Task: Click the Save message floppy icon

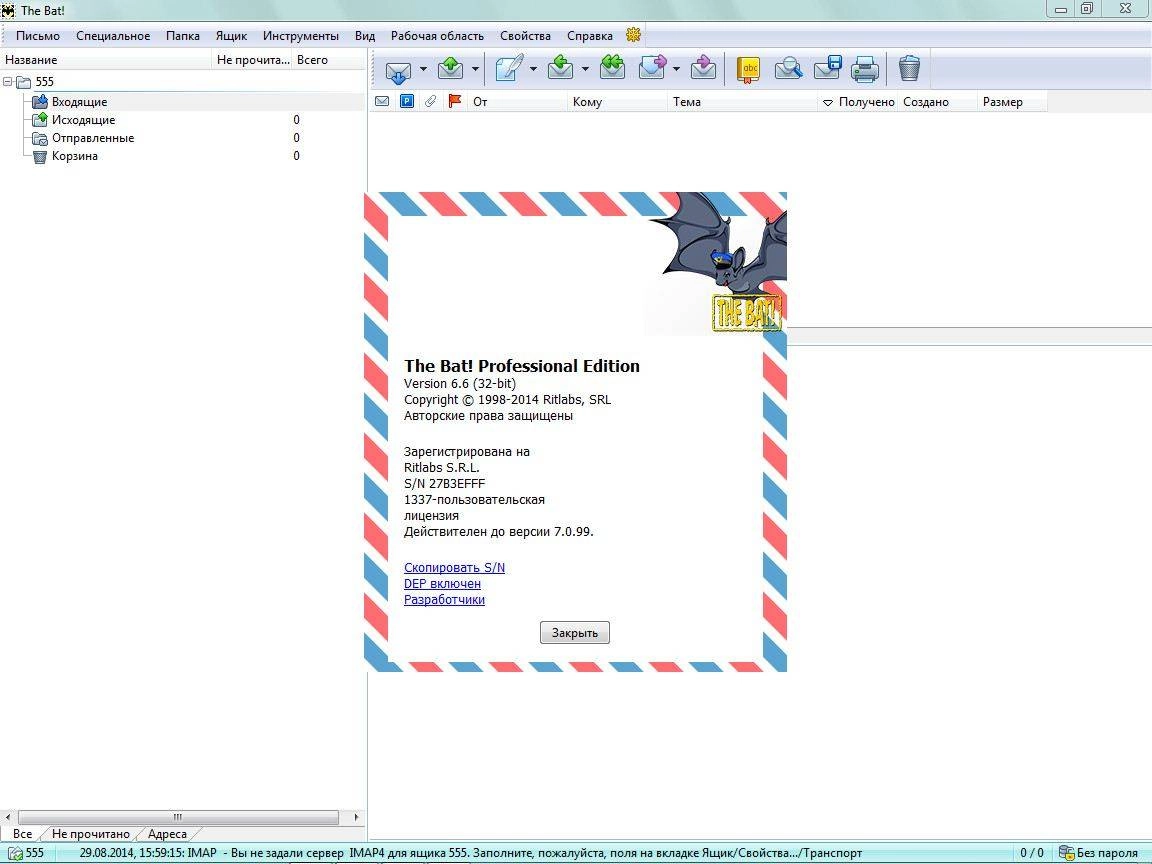Action: (x=827, y=68)
